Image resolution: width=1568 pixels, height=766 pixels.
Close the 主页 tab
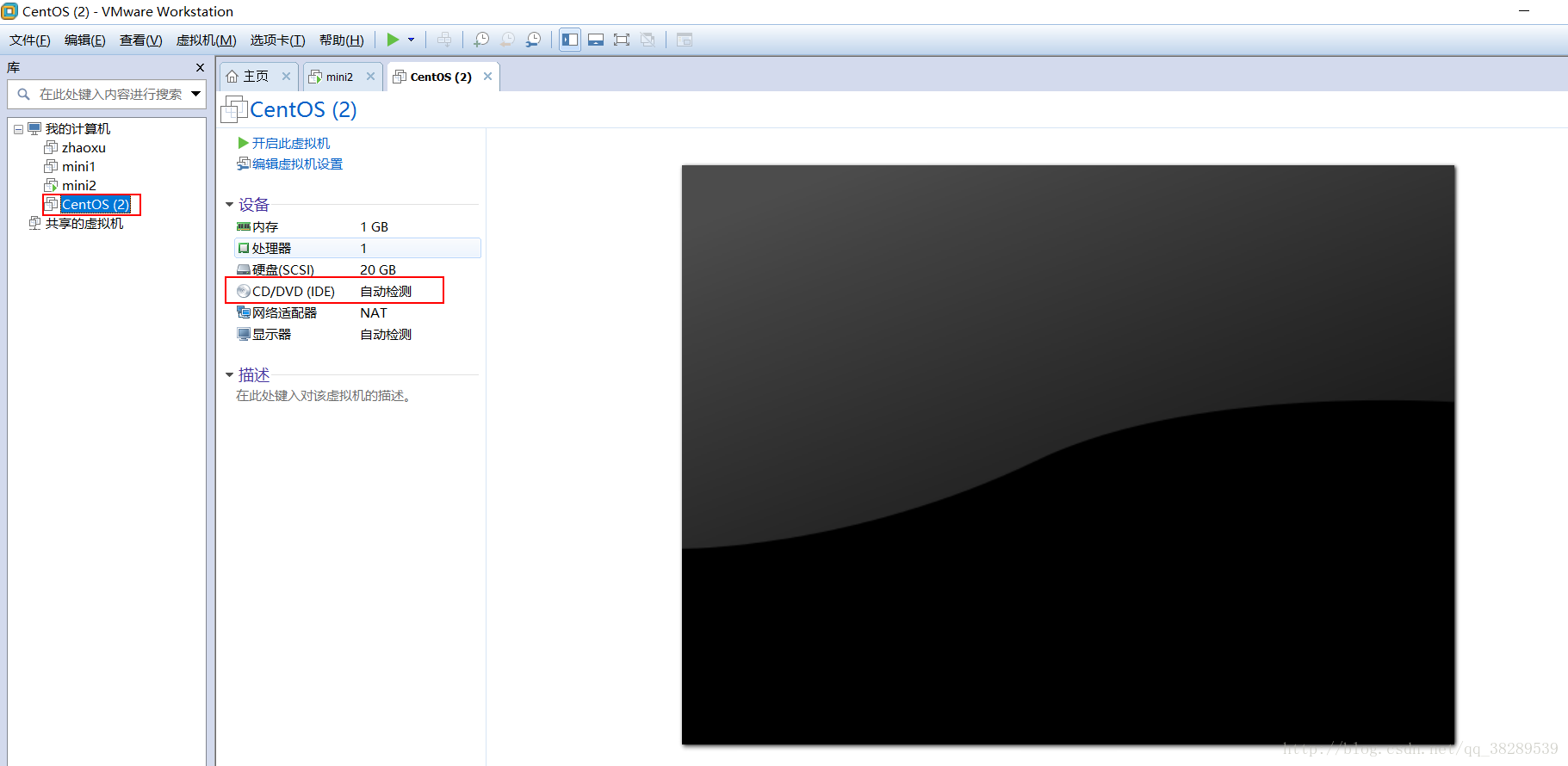click(287, 76)
